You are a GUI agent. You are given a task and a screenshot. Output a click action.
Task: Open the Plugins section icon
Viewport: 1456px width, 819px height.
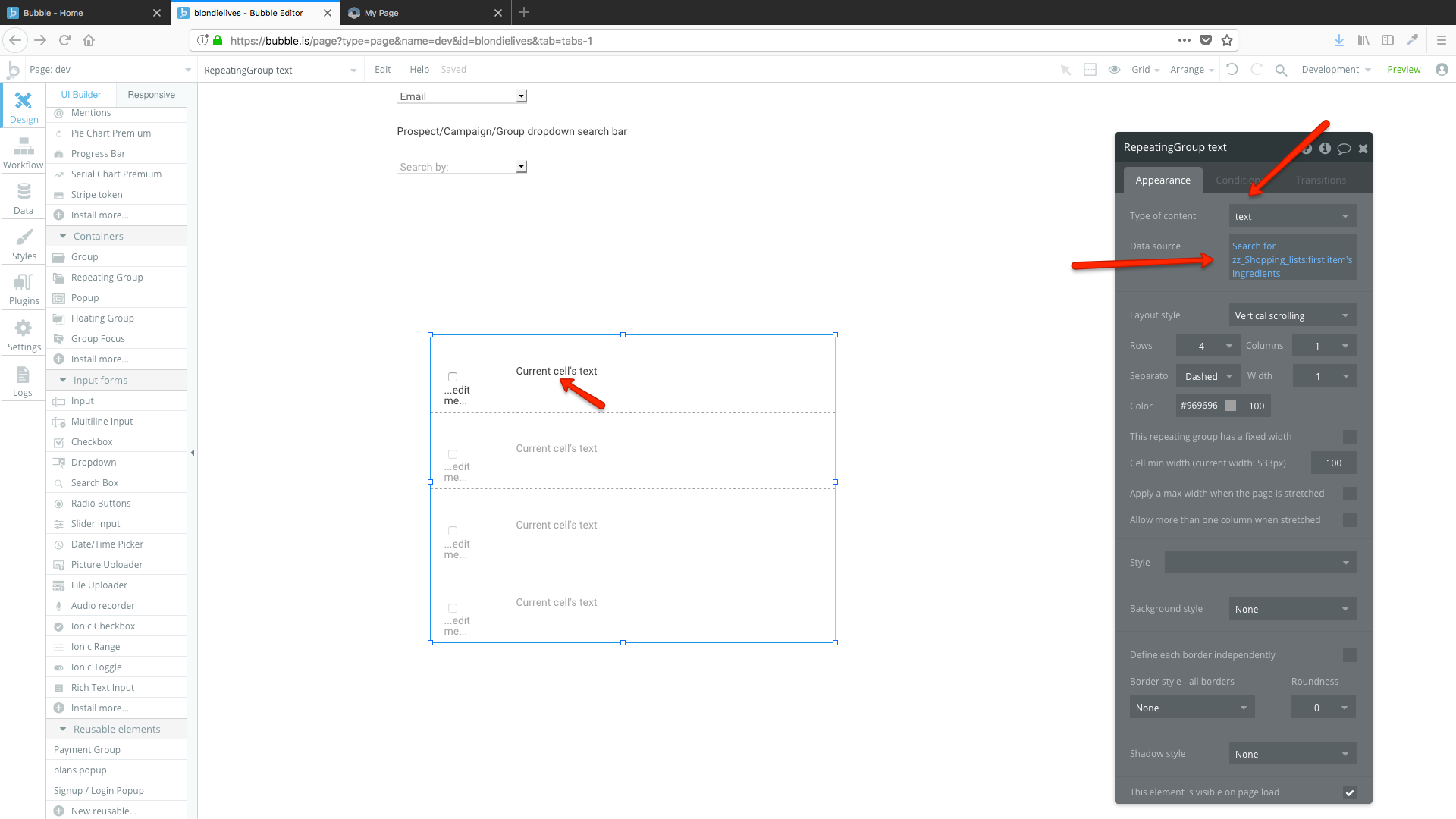click(24, 288)
